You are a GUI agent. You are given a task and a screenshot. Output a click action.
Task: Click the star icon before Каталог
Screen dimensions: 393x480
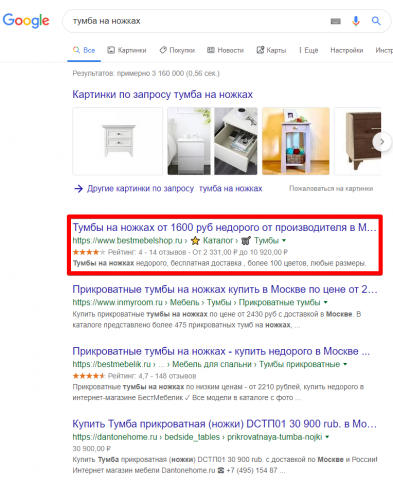point(195,240)
